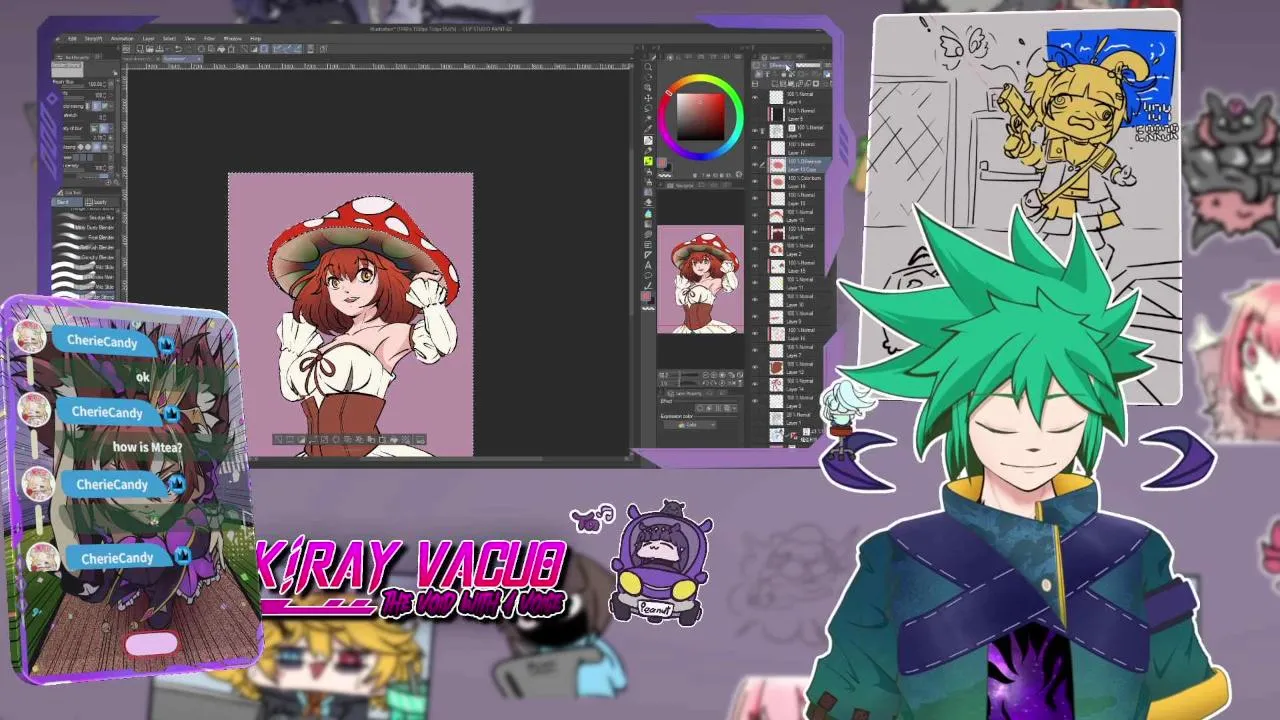This screenshot has width=1280, height=720.
Task: Click the Open file icon in command bar
Action: [150, 49]
